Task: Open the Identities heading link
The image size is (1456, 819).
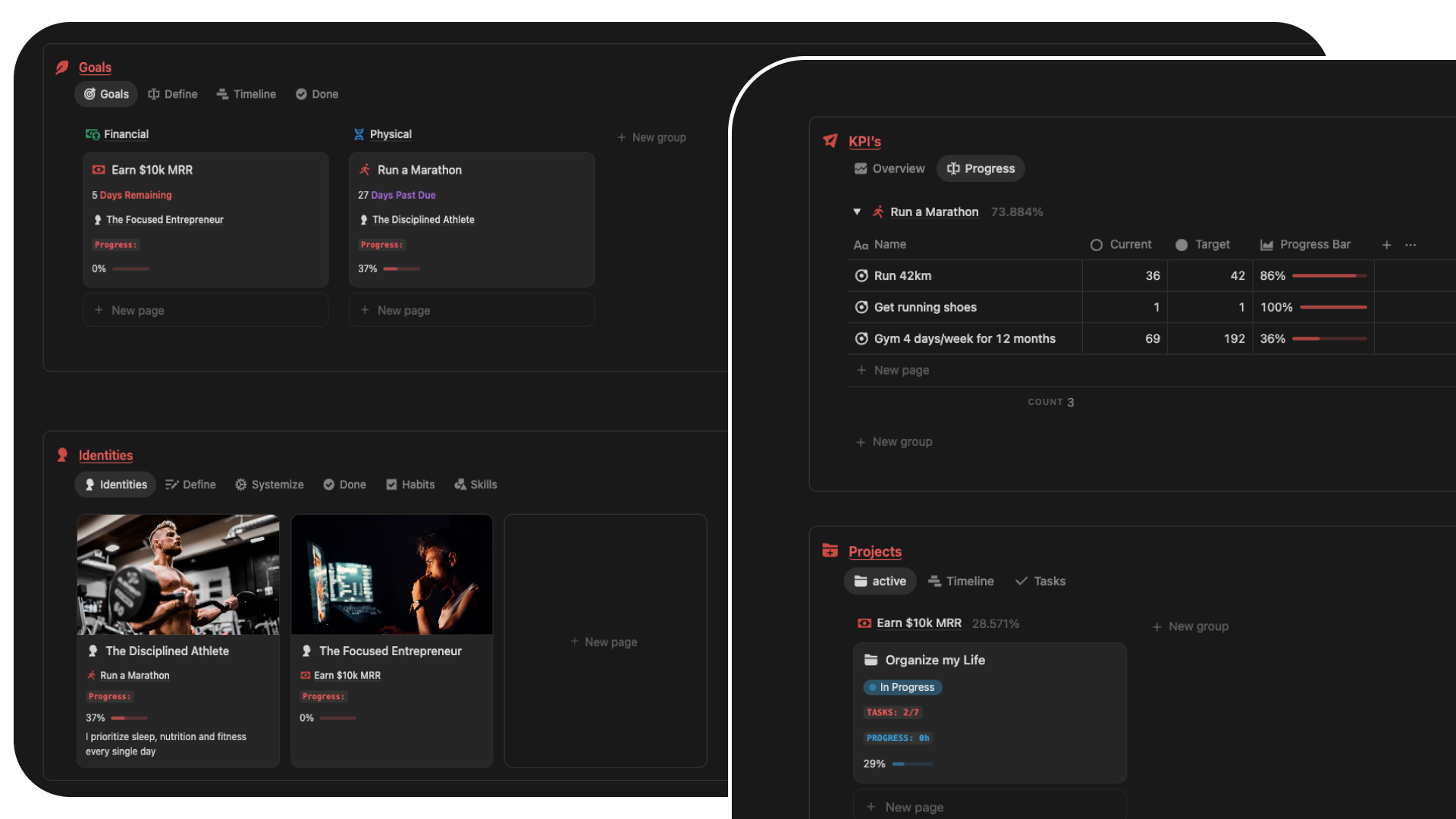Action: pyautogui.click(x=105, y=455)
